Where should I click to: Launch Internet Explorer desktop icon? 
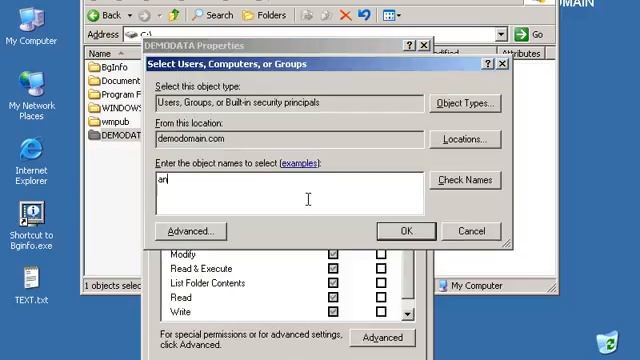click(31, 161)
